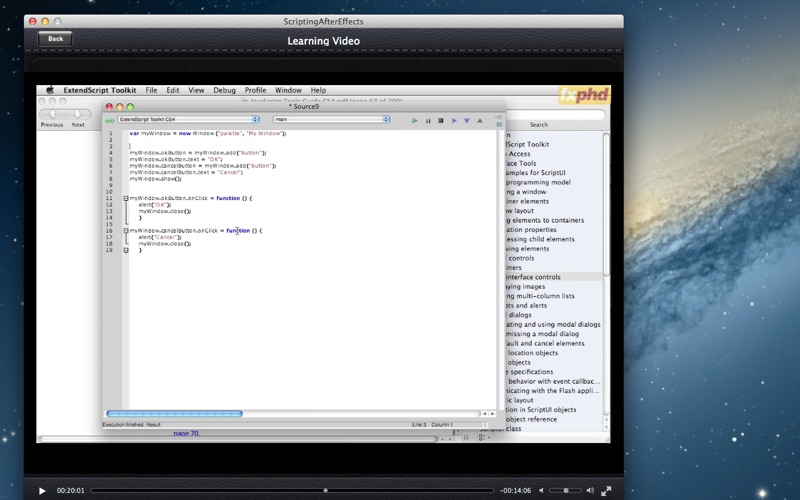This screenshot has width=800, height=500.
Task: Click the loud volume speaker icon
Action: pyautogui.click(x=590, y=490)
